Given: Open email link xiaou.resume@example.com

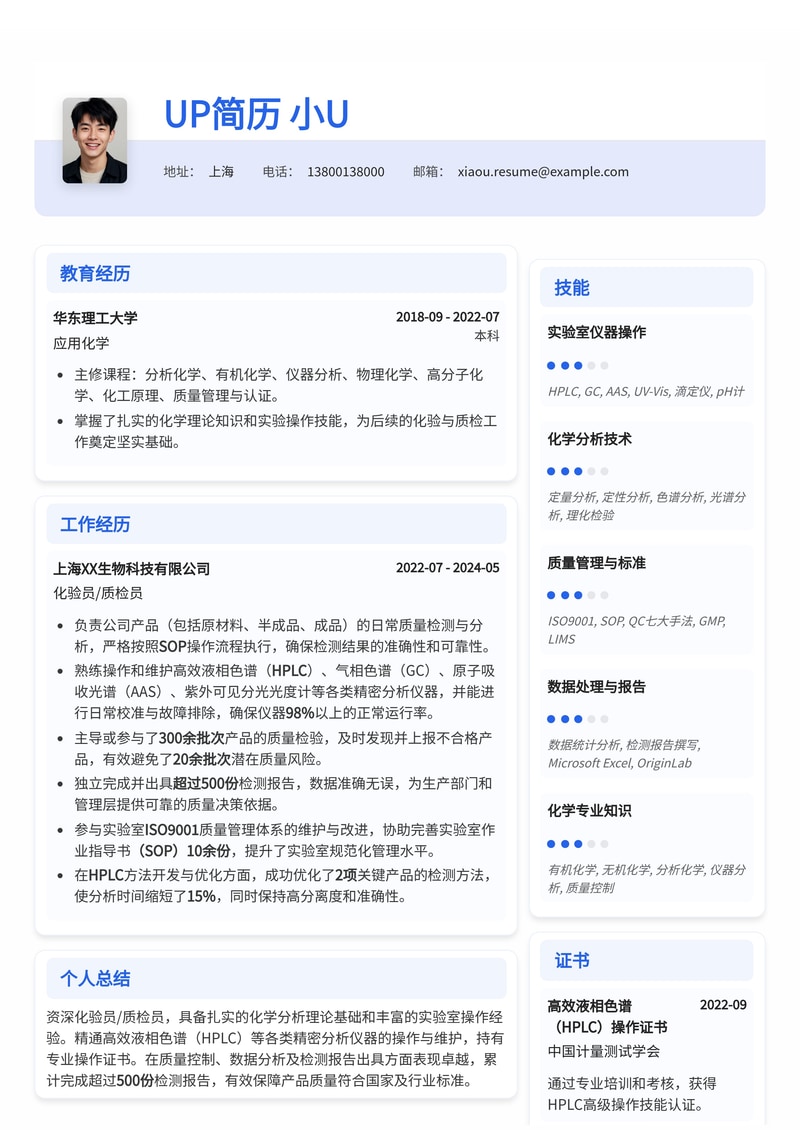Looking at the screenshot, I should coord(541,171).
